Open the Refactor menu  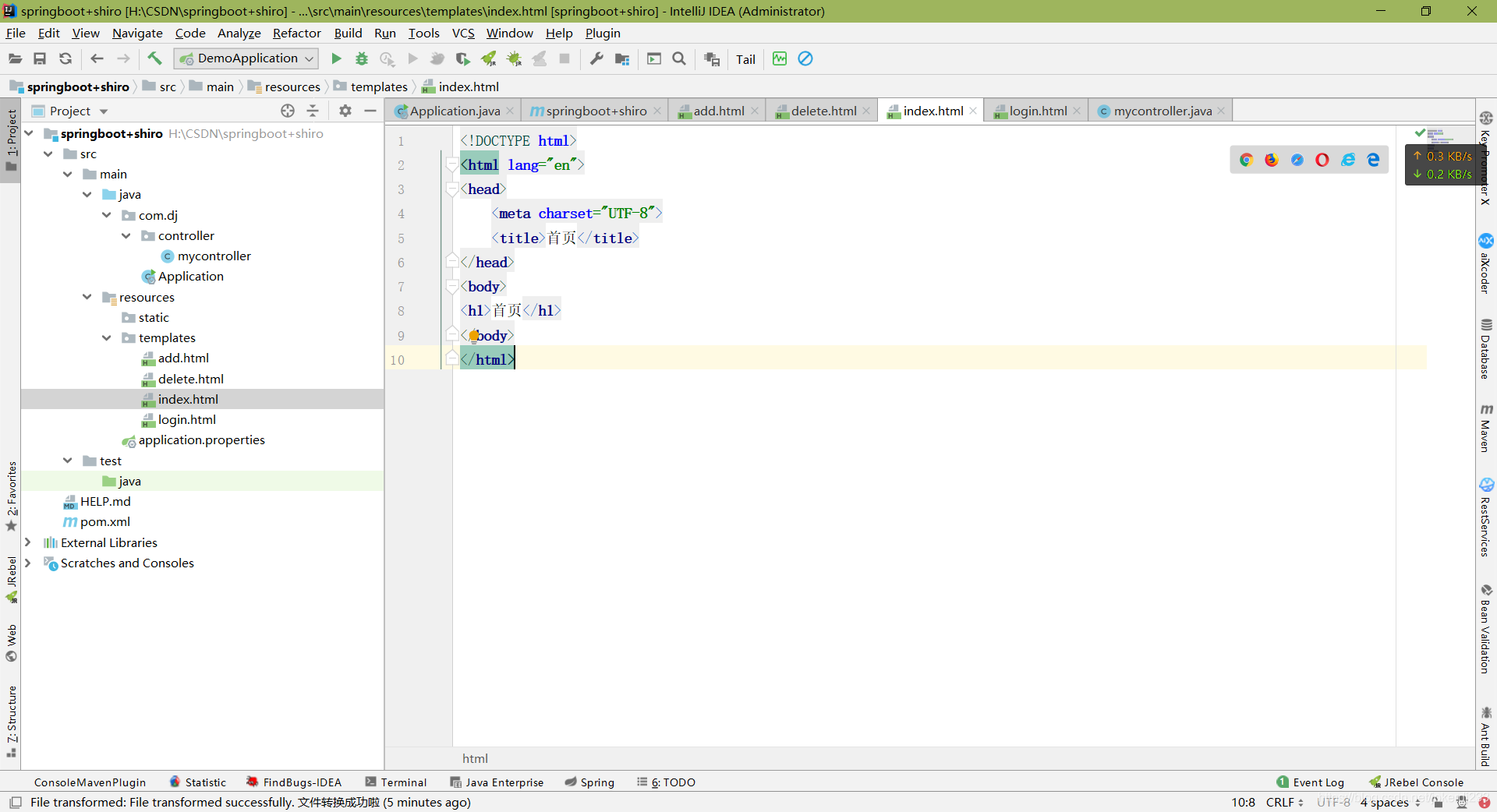296,33
